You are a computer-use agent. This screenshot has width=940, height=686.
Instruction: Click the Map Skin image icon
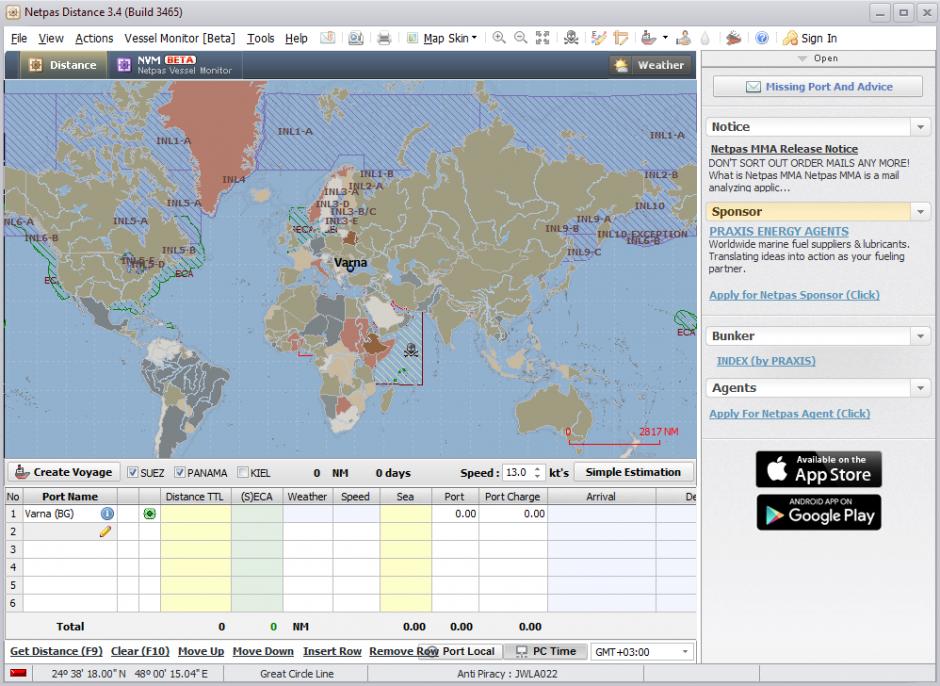[412, 38]
